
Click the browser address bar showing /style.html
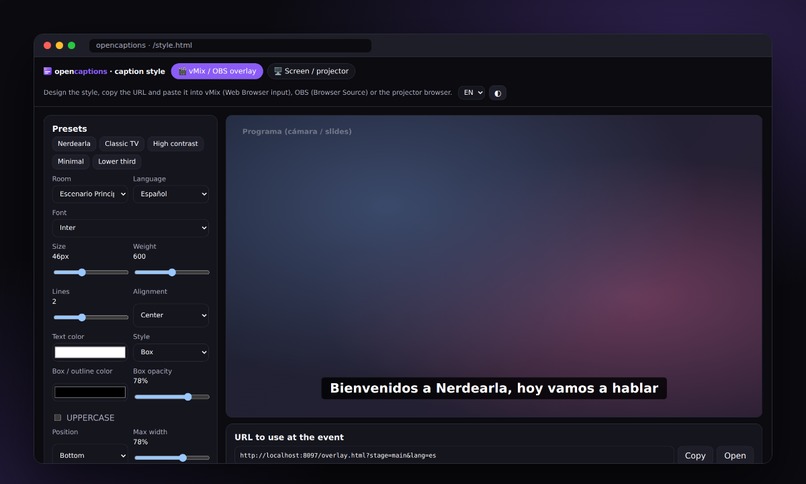pos(230,45)
